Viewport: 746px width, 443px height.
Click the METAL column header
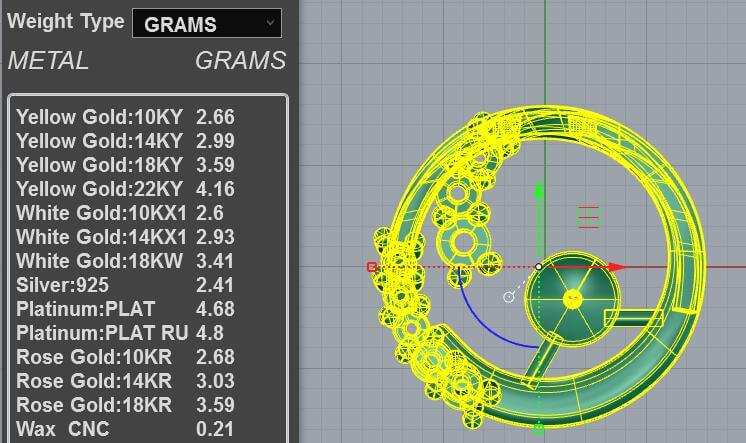pyautogui.click(x=48, y=61)
